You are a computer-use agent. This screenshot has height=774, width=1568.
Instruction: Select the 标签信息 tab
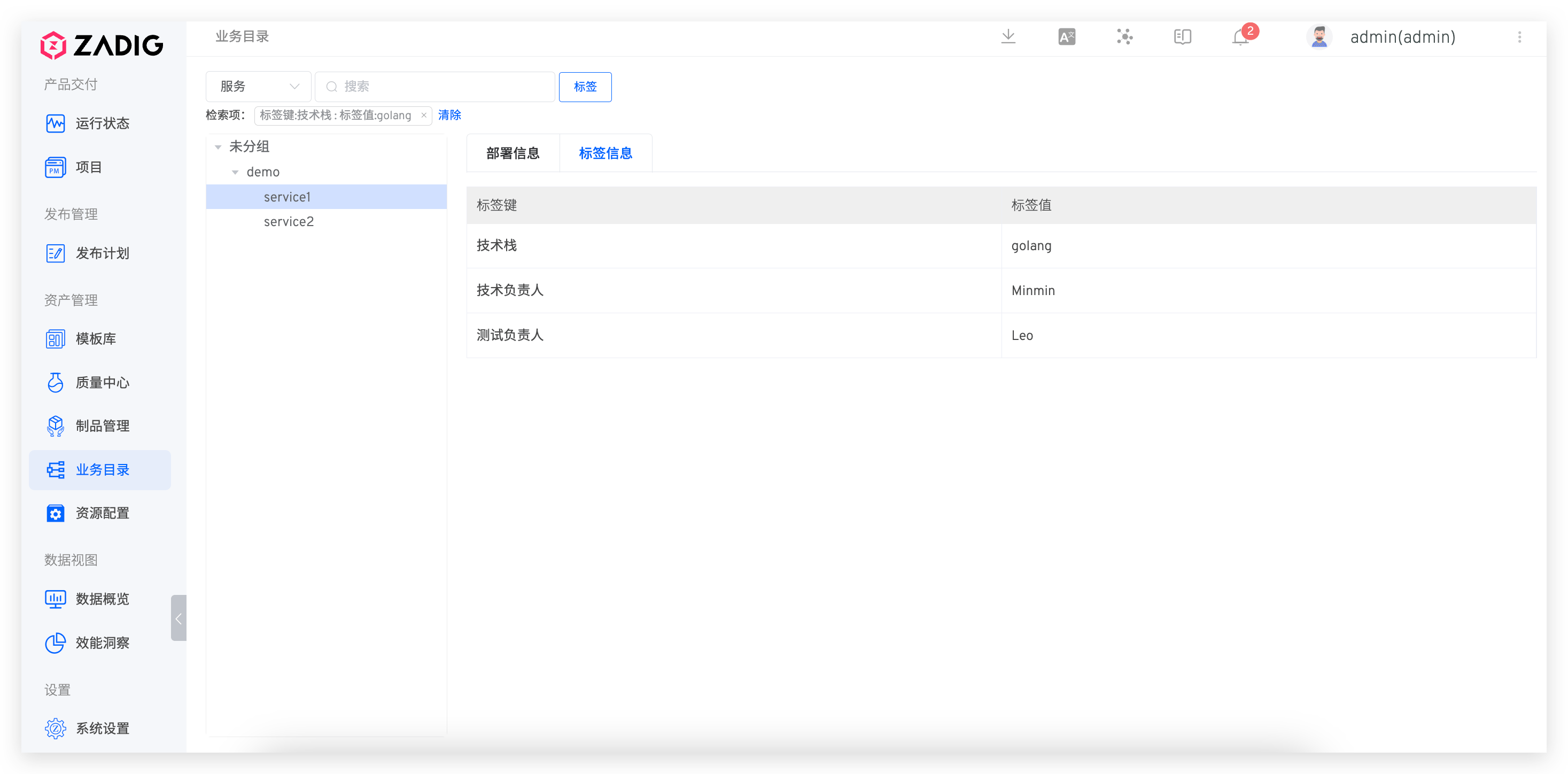[605, 153]
